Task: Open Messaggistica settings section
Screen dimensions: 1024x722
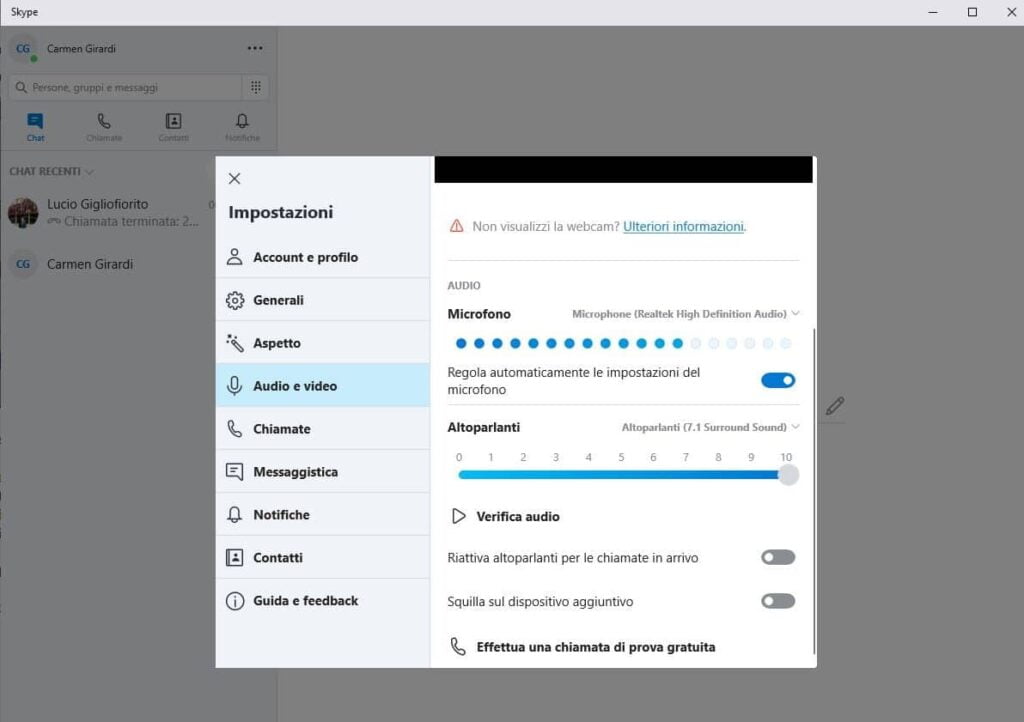Action: (323, 472)
